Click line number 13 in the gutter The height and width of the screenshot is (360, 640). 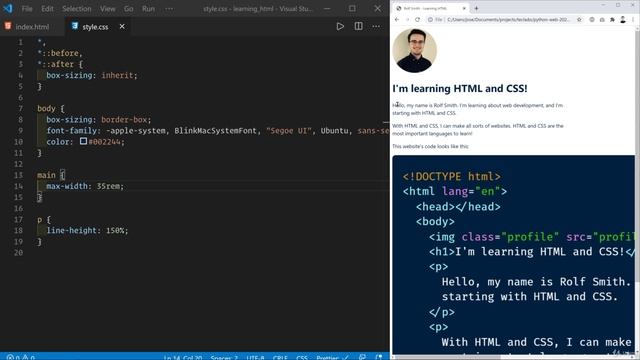pyautogui.click(x=18, y=175)
